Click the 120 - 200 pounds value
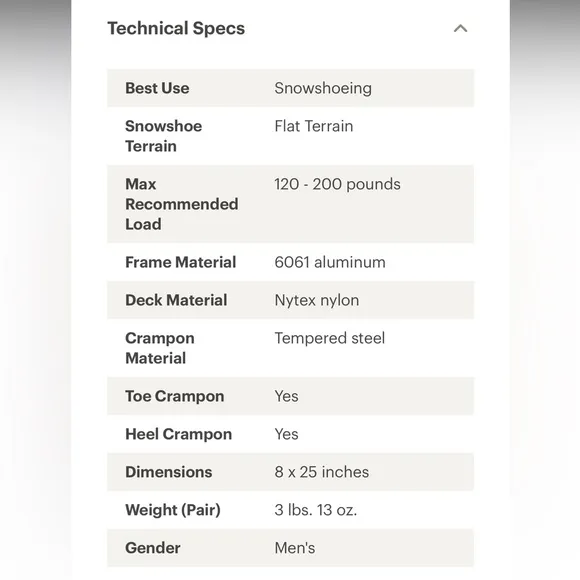Image resolution: width=580 pixels, height=580 pixels. (x=337, y=184)
